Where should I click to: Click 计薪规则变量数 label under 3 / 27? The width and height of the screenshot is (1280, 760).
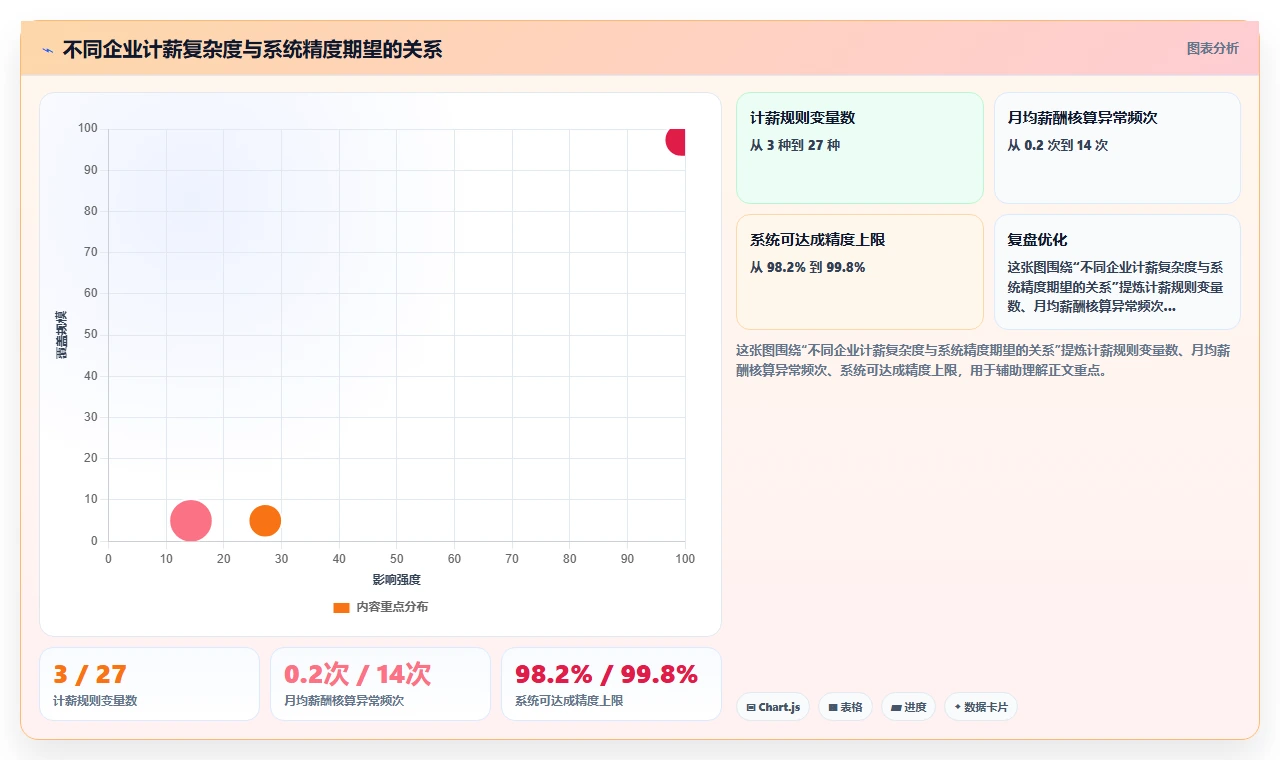click(x=95, y=701)
